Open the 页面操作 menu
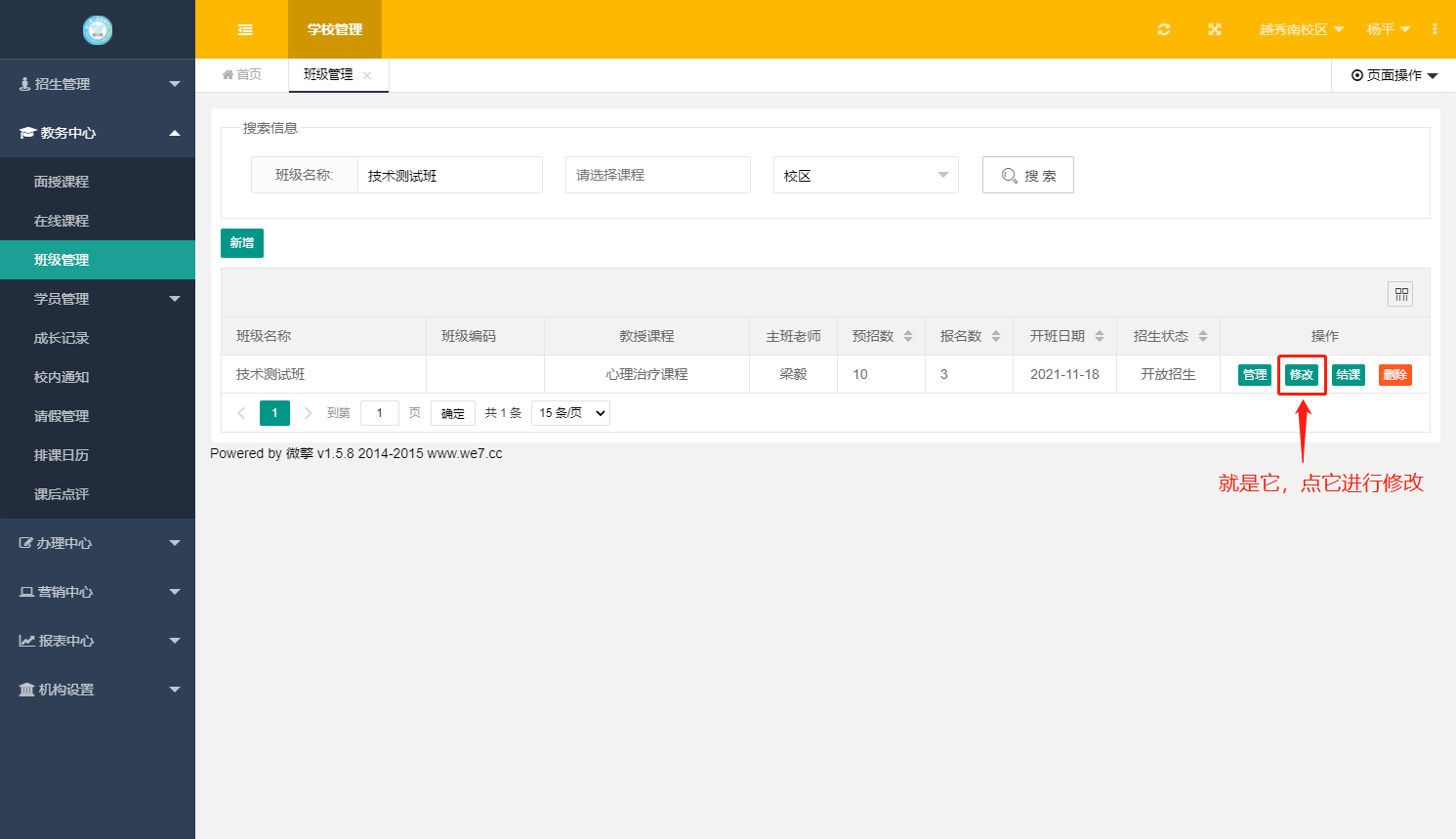1456x839 pixels. click(x=1394, y=75)
